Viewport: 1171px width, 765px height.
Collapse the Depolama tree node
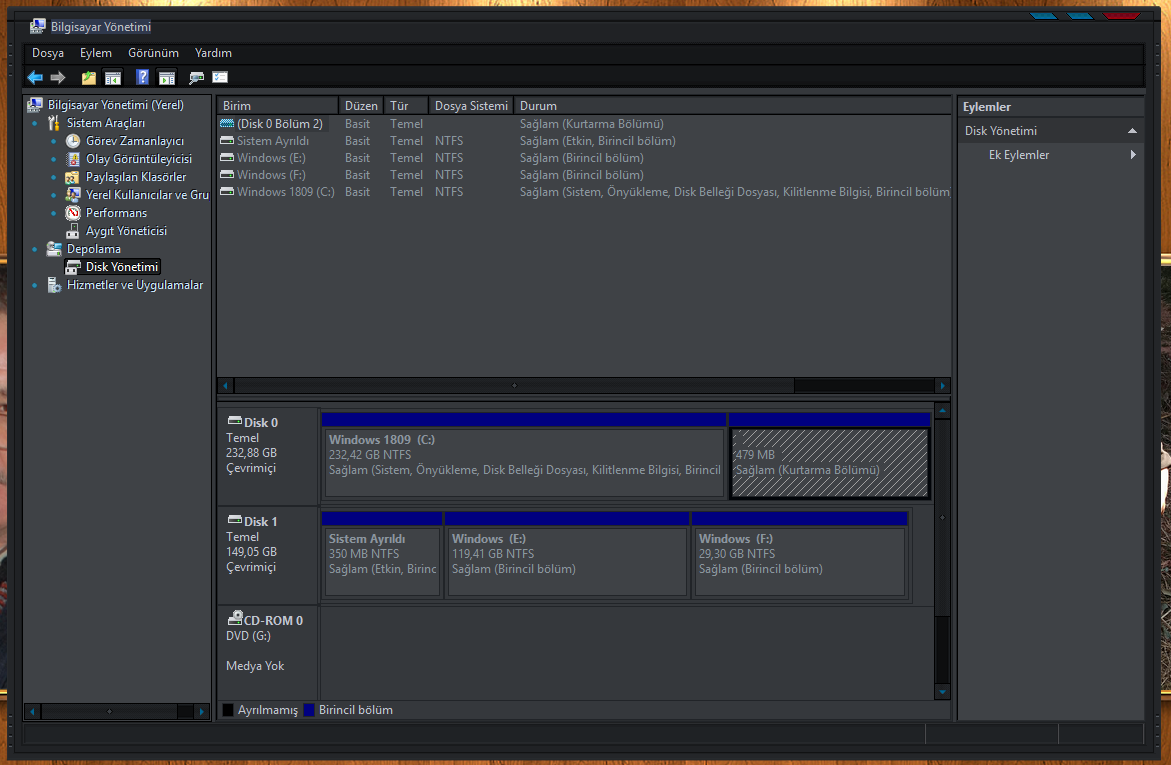point(34,250)
